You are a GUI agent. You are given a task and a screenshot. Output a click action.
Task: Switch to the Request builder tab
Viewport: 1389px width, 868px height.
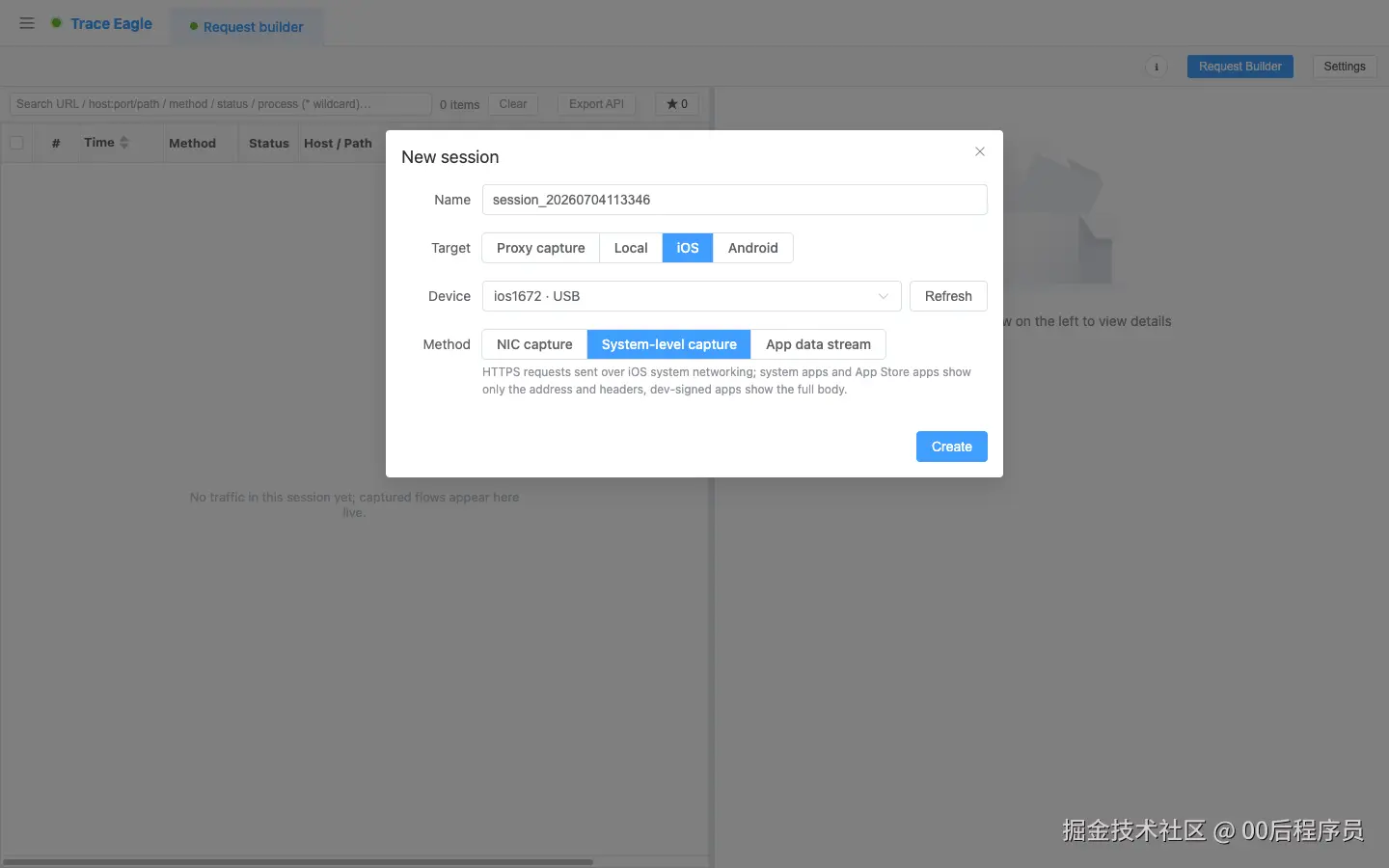pos(247,27)
